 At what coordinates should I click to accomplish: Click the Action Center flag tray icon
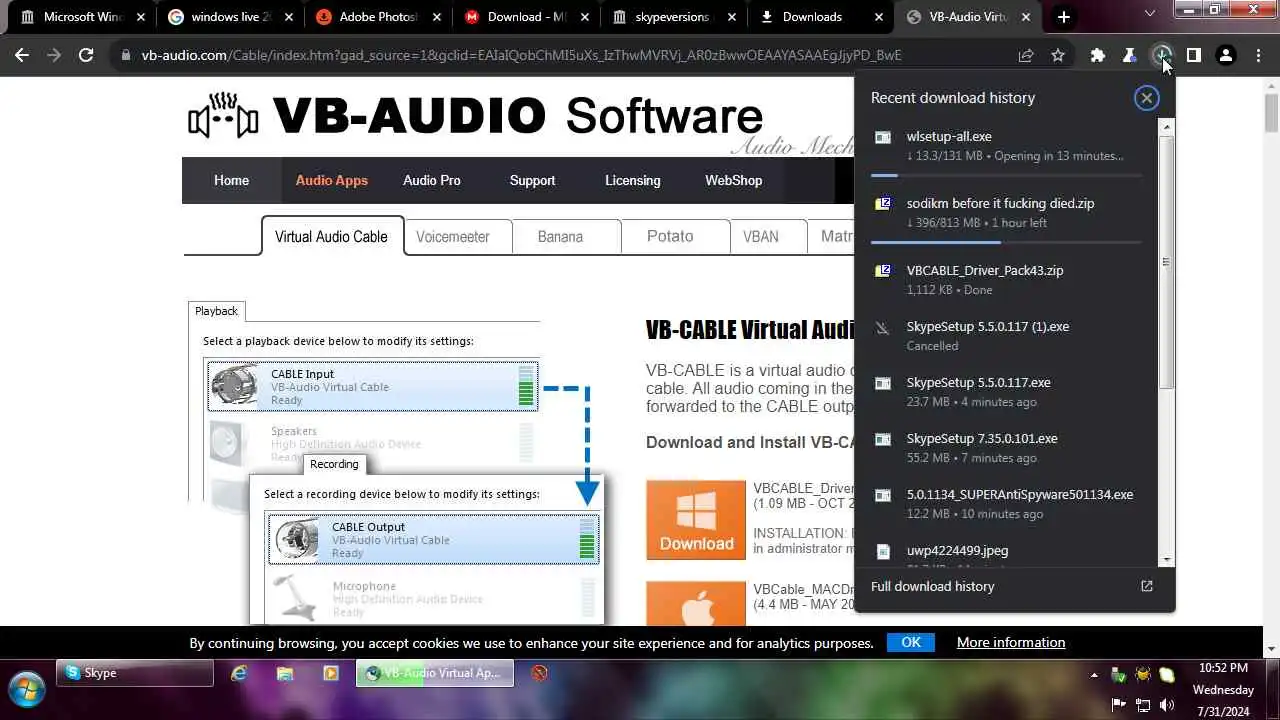click(1119, 705)
